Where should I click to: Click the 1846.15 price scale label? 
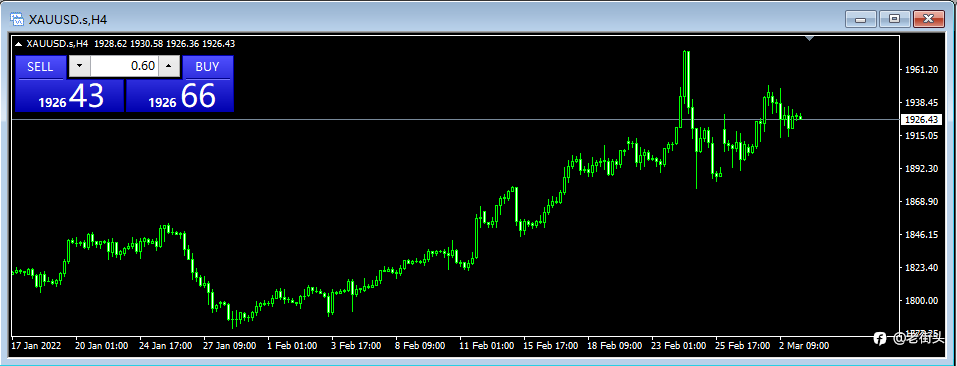point(922,234)
